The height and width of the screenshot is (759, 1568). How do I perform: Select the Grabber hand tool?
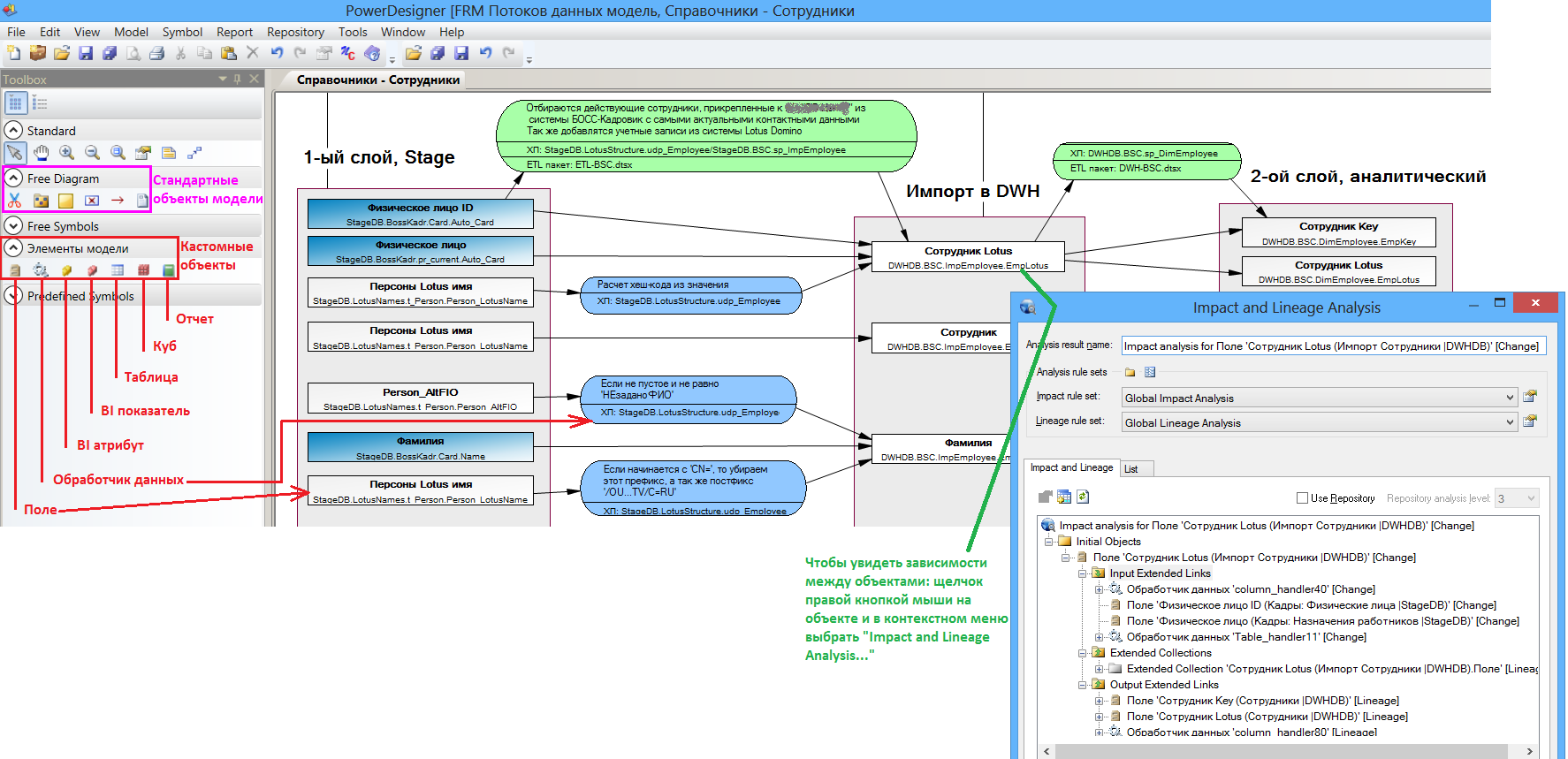(41, 153)
